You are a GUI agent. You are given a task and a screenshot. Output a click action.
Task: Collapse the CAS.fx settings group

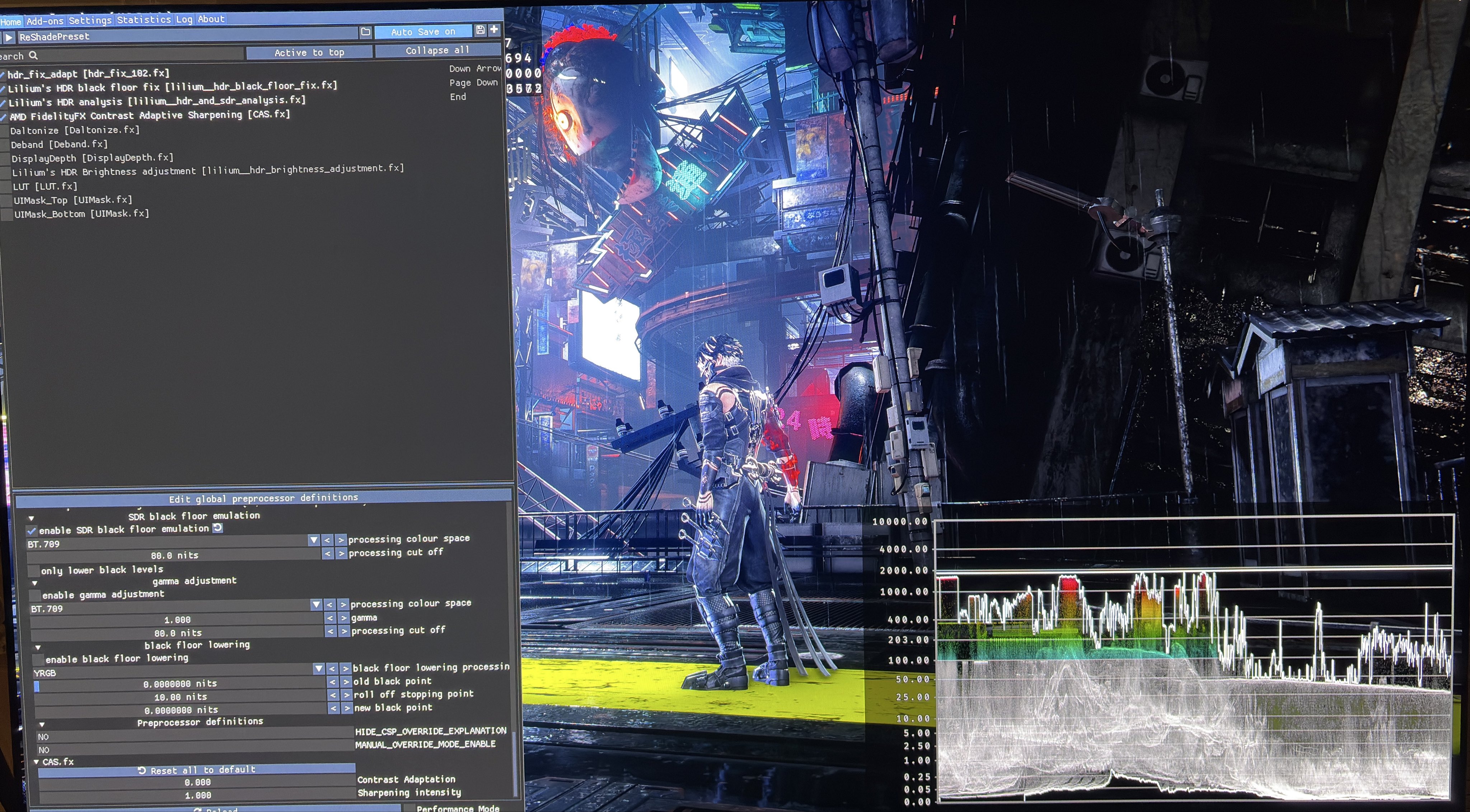(x=37, y=762)
